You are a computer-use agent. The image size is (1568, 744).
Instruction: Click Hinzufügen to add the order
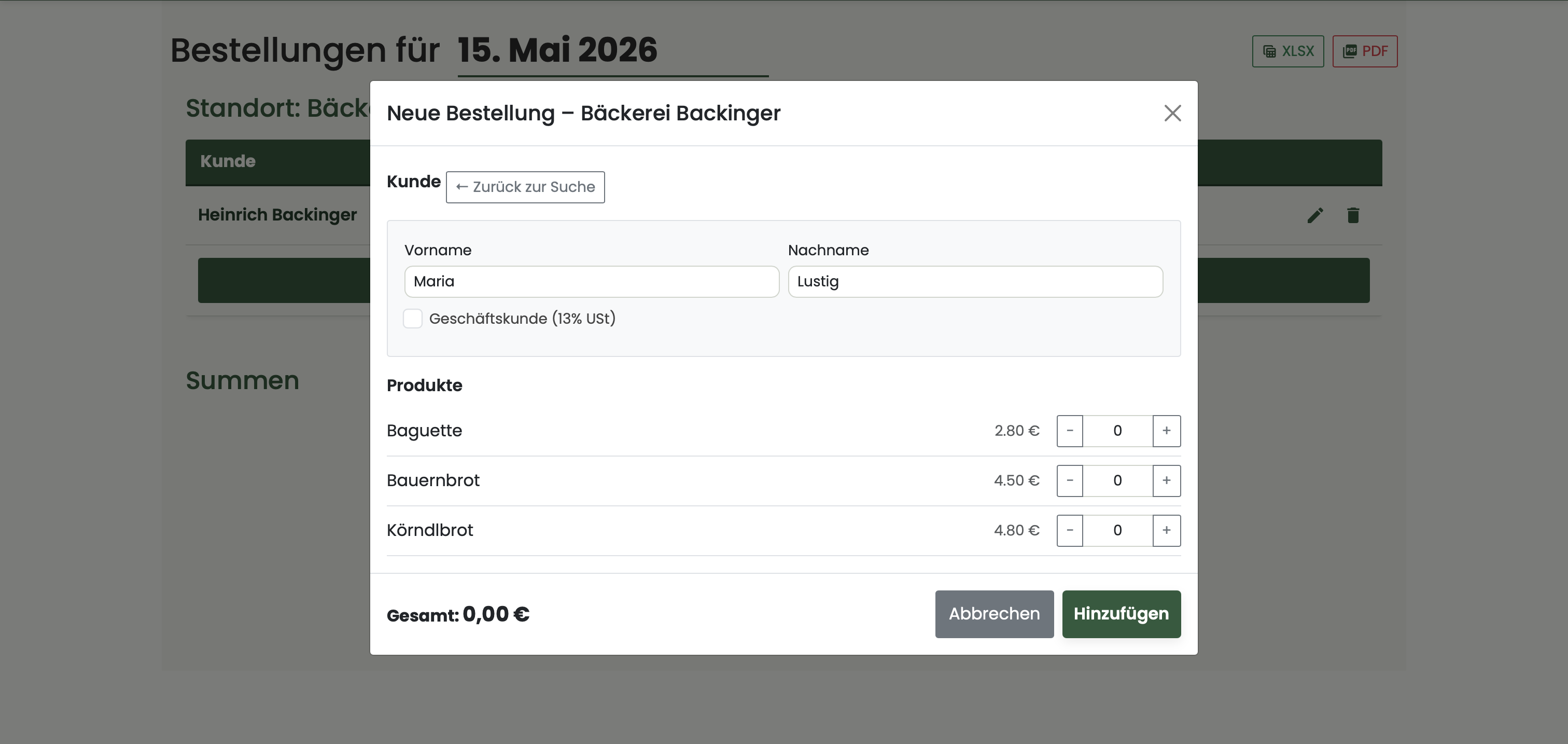tap(1121, 614)
